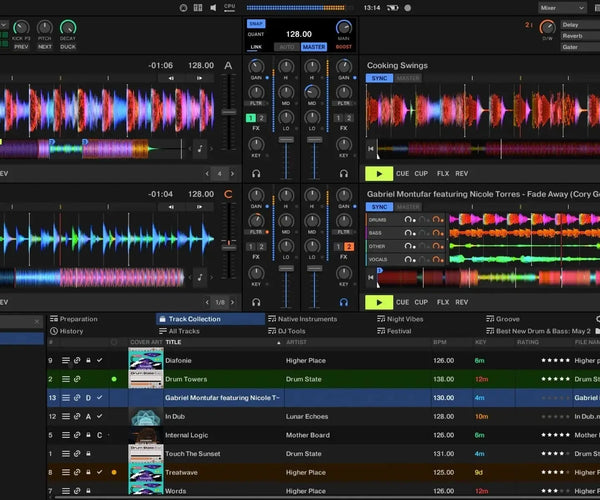Click the music note key lock on deck C

click(200, 277)
